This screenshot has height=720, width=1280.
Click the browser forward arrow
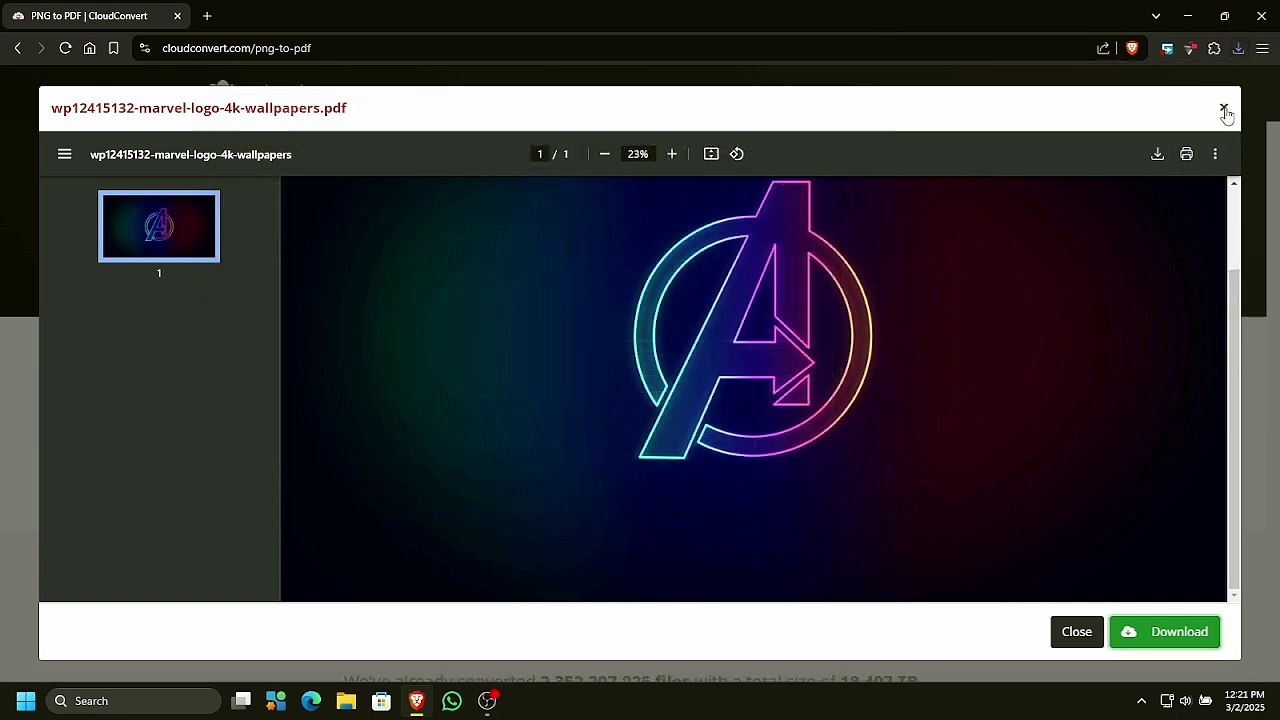point(41,48)
